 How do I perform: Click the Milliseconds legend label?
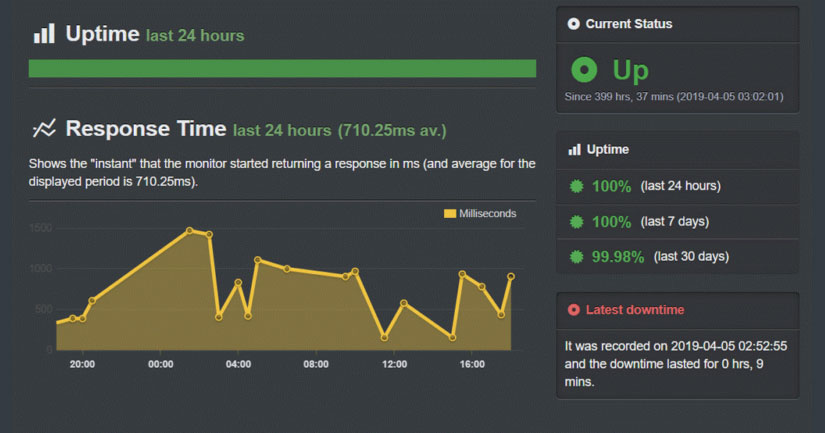(x=487, y=213)
